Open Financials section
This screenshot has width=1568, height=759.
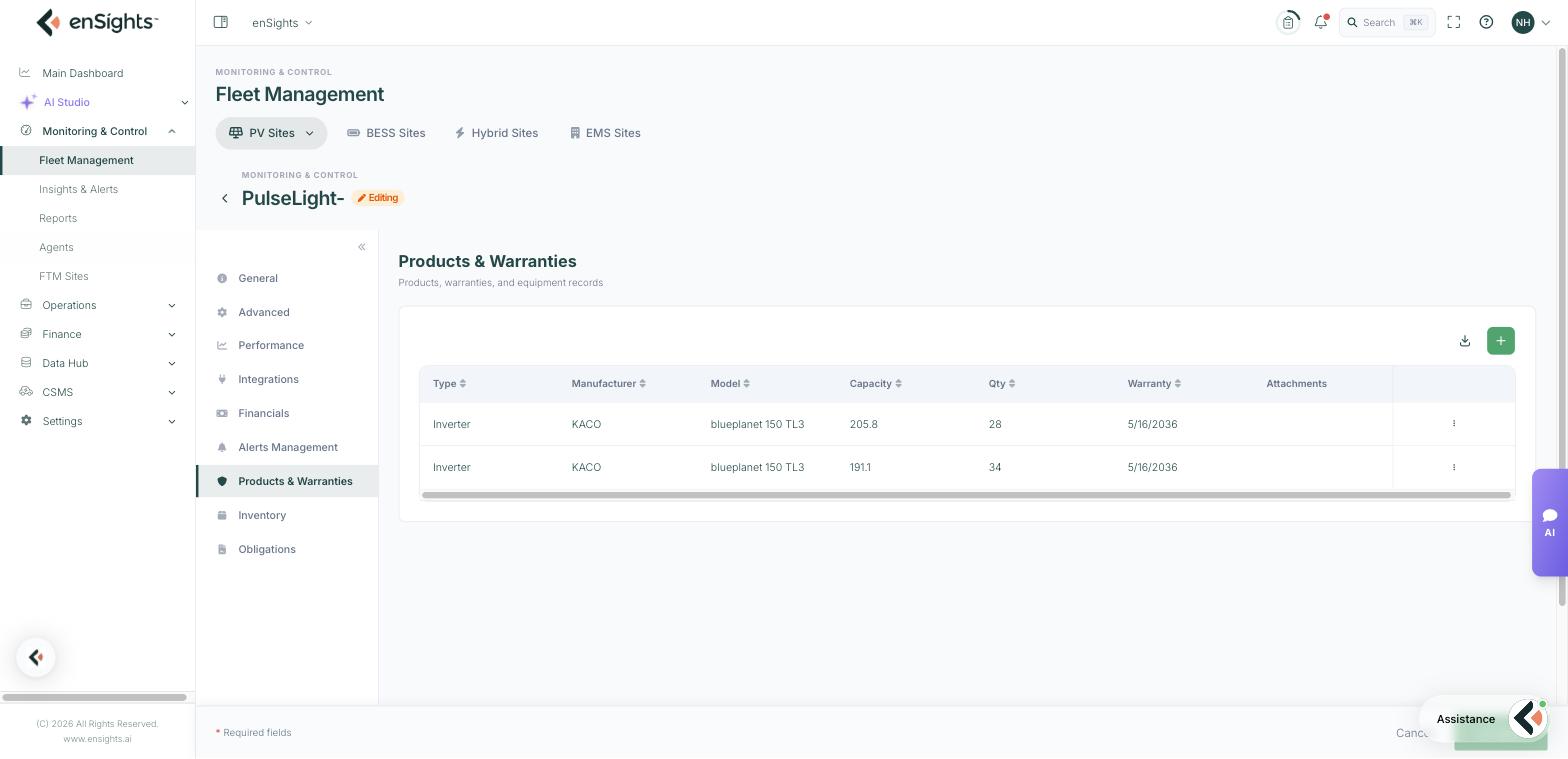287,413
